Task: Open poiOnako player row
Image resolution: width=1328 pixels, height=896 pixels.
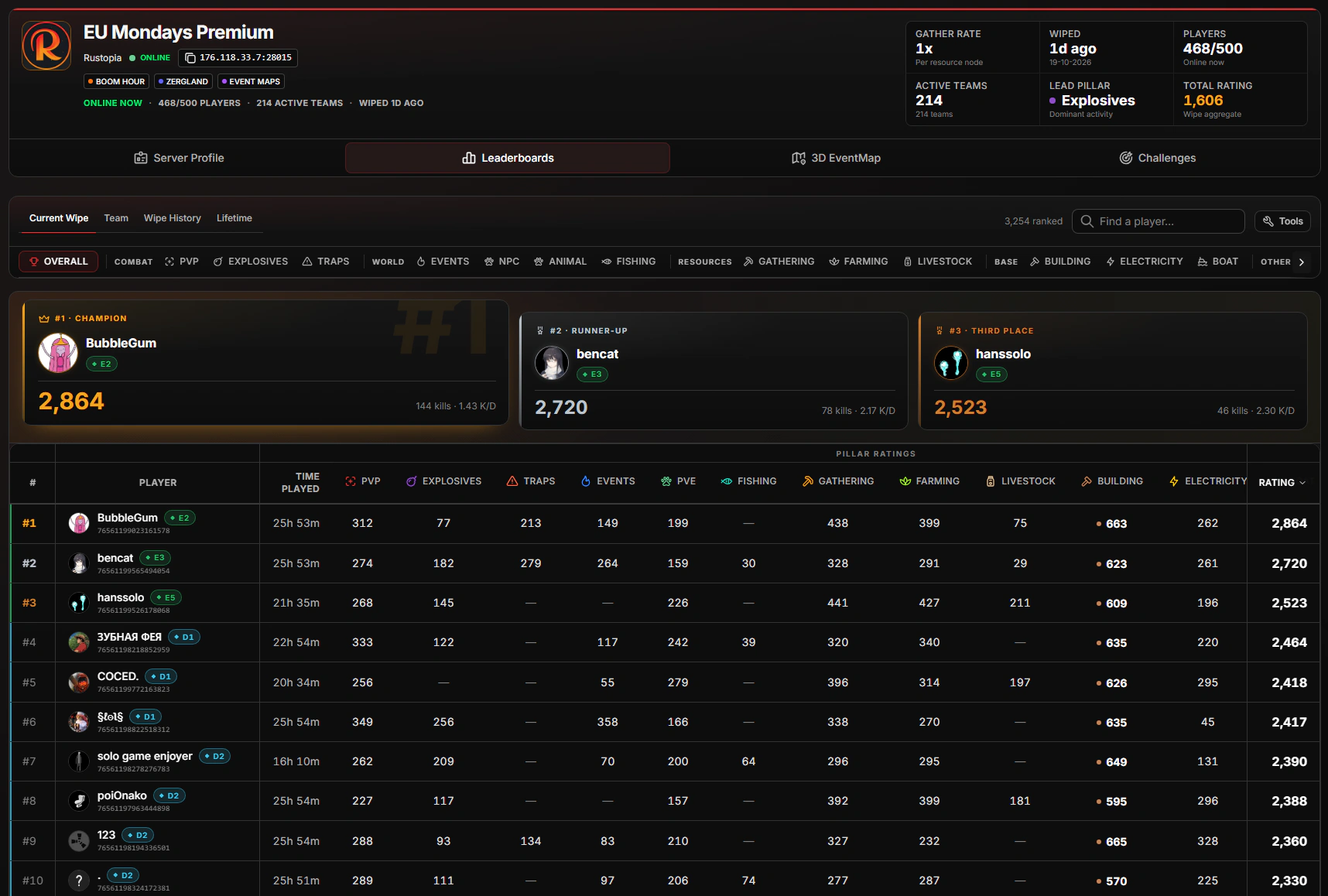Action: pos(666,801)
